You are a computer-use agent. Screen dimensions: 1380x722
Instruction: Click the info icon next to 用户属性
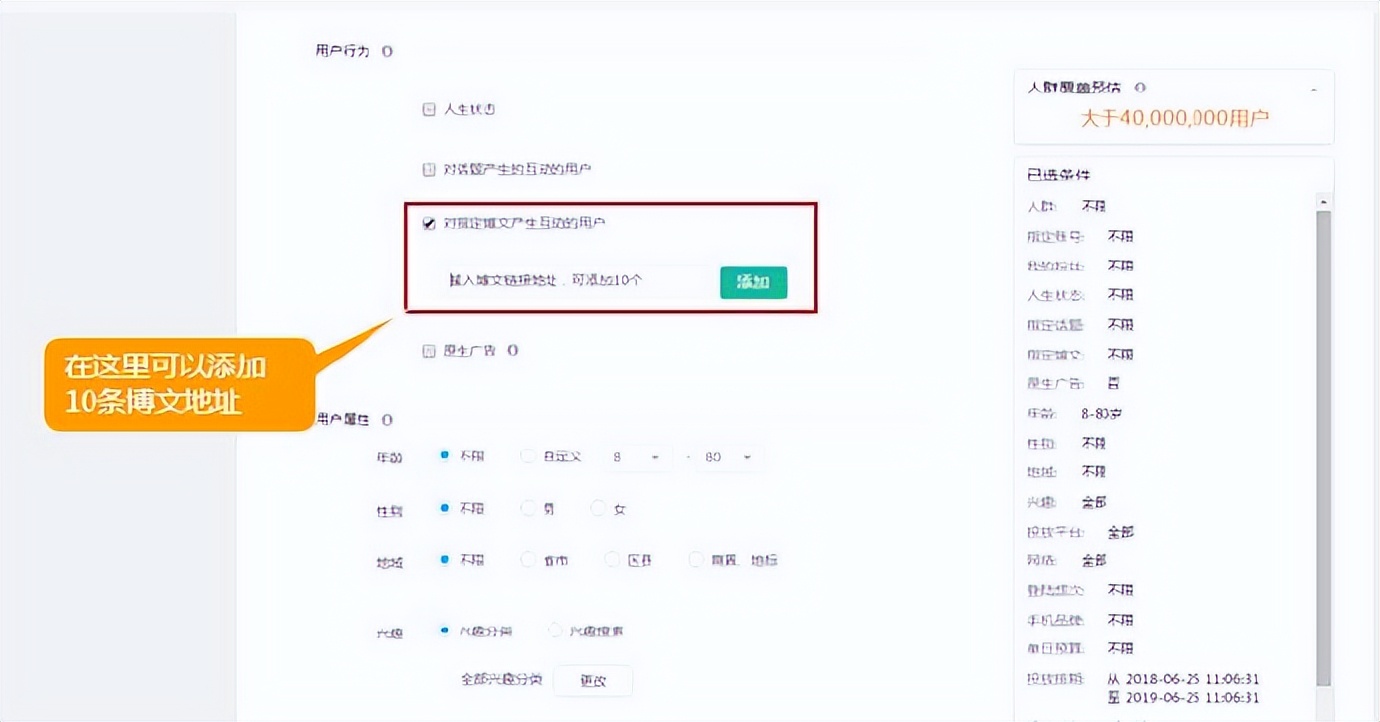pos(387,420)
